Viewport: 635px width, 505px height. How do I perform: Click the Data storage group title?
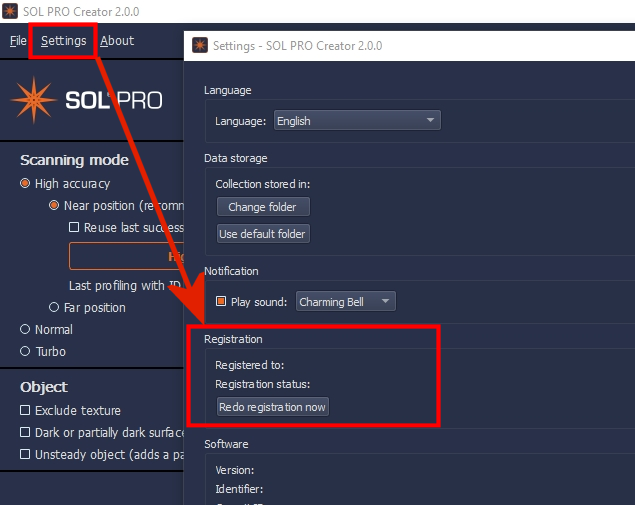pos(236,158)
